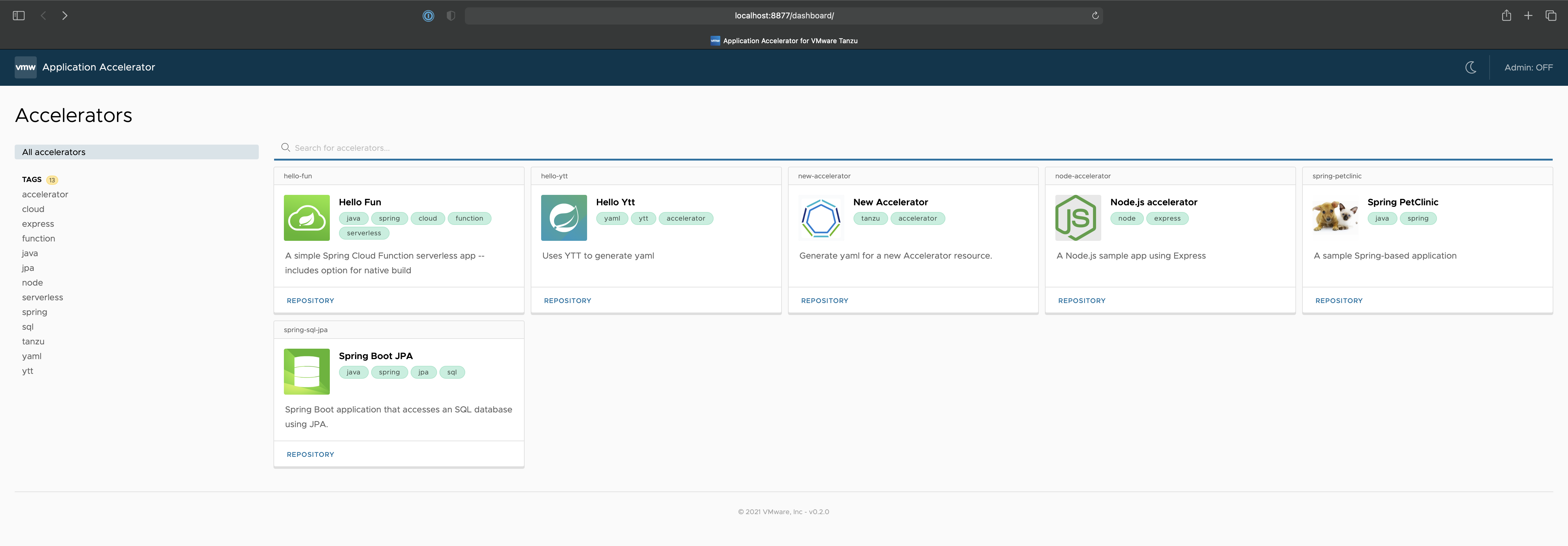1568x546 pixels.
Task: Select the 'cloud' tag filter
Action: [33, 209]
